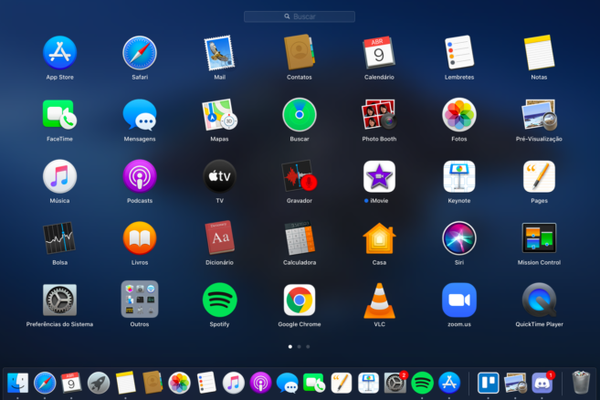Open Finder in the Dock
600x400 pixels.
point(18,383)
